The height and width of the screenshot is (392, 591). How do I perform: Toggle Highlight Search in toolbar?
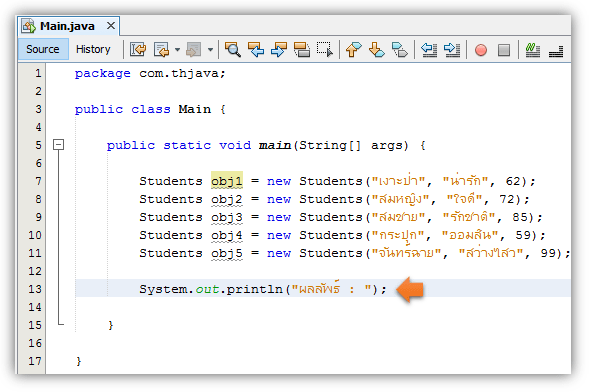pos(302,49)
